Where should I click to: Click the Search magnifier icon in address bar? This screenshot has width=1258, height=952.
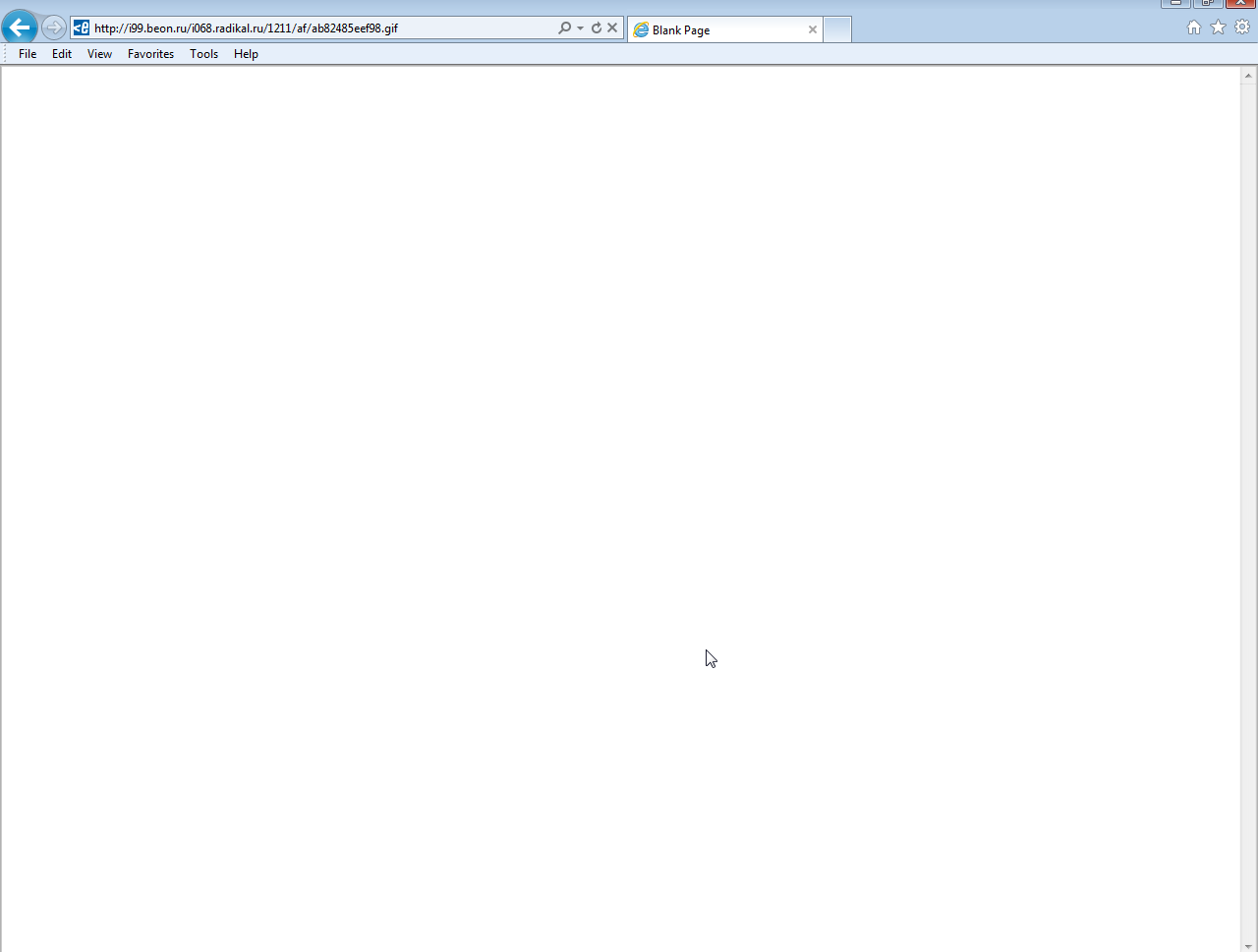coord(564,28)
